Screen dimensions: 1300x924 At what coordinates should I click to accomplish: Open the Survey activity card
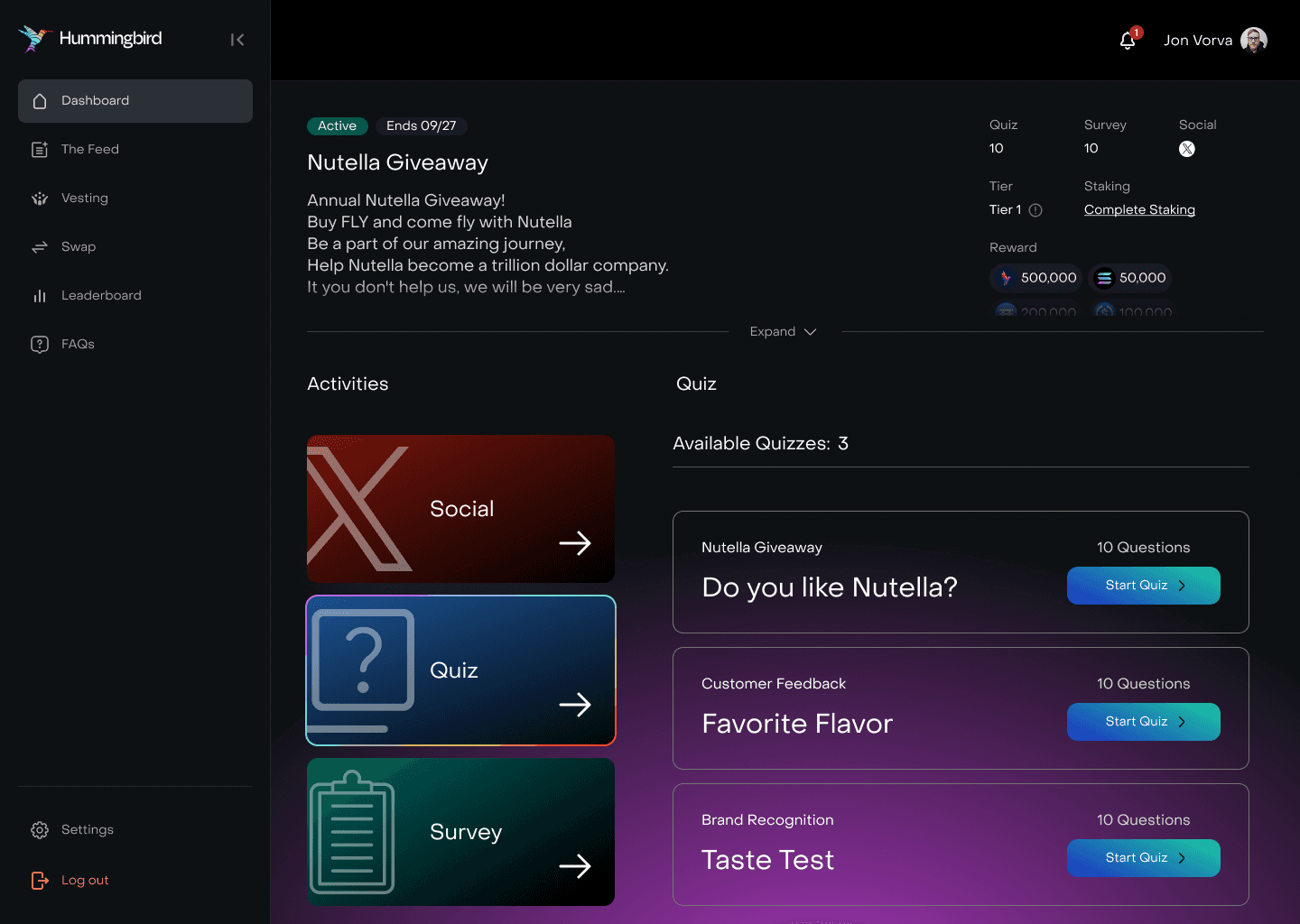460,832
